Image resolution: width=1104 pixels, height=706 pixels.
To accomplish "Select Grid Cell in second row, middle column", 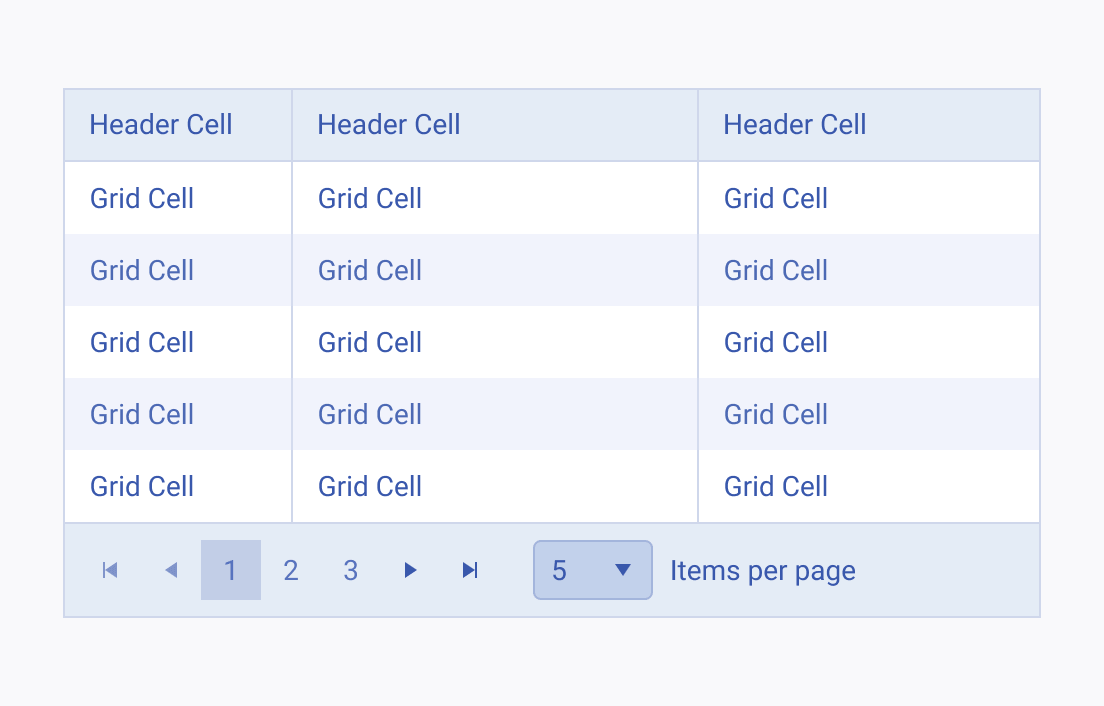I will 495,270.
